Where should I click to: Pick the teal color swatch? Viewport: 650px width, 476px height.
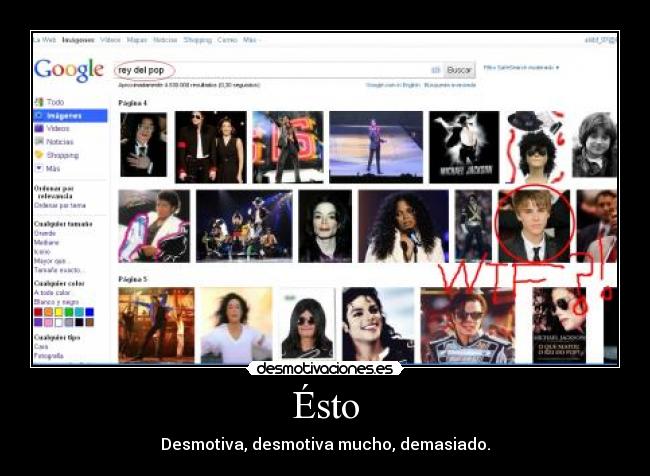pyautogui.click(x=79, y=312)
